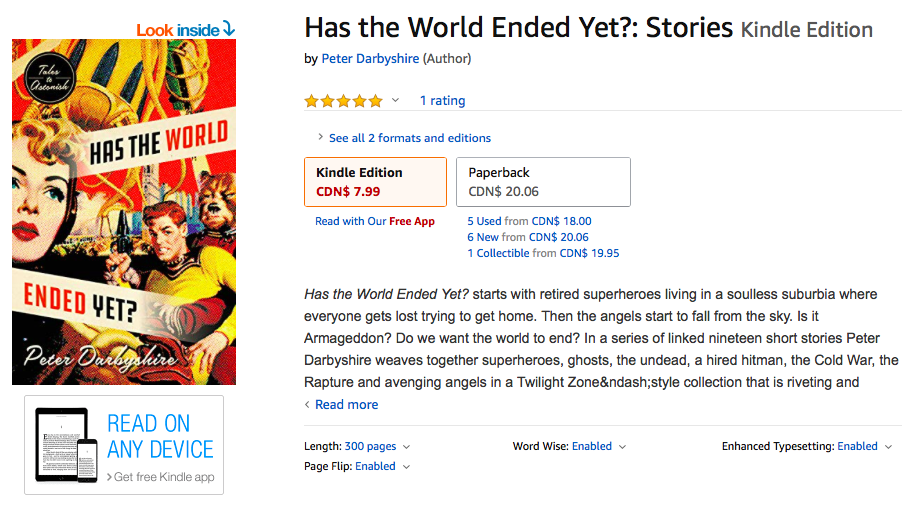Select the Kindle Edition format tab
The height and width of the screenshot is (509, 923).
point(375,182)
